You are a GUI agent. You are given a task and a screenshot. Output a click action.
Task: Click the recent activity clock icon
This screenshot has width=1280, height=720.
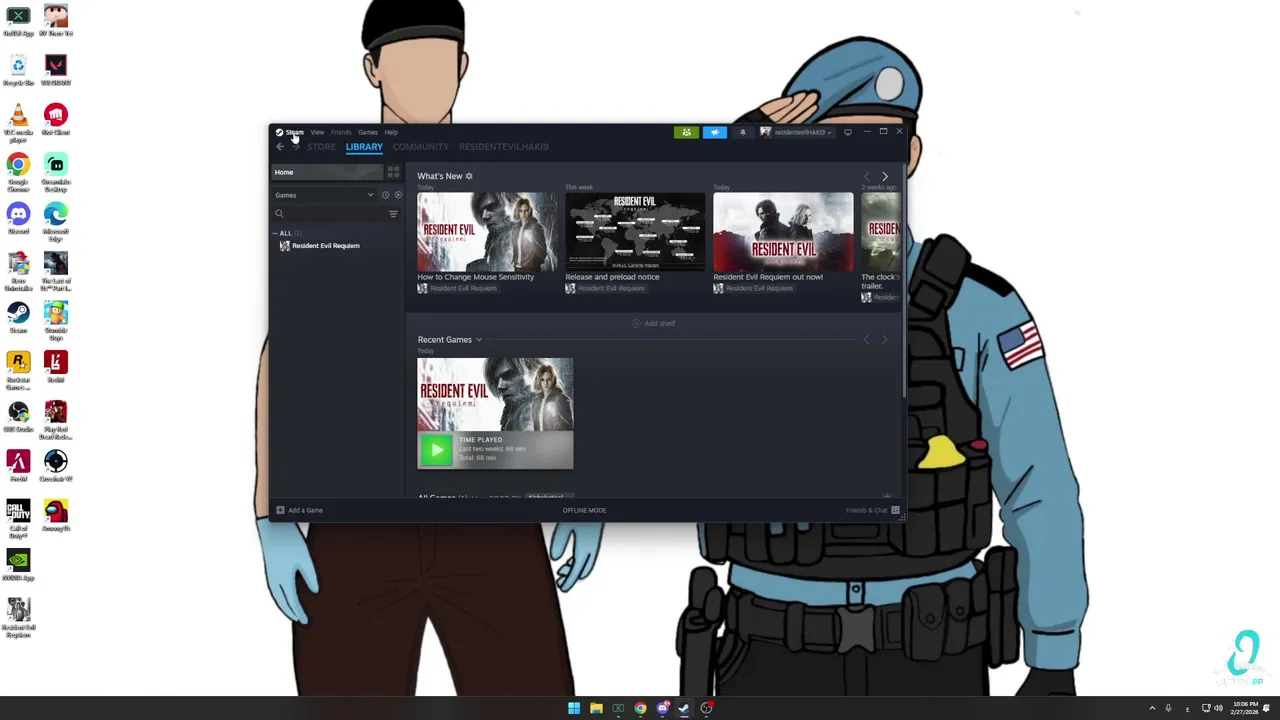coord(385,195)
